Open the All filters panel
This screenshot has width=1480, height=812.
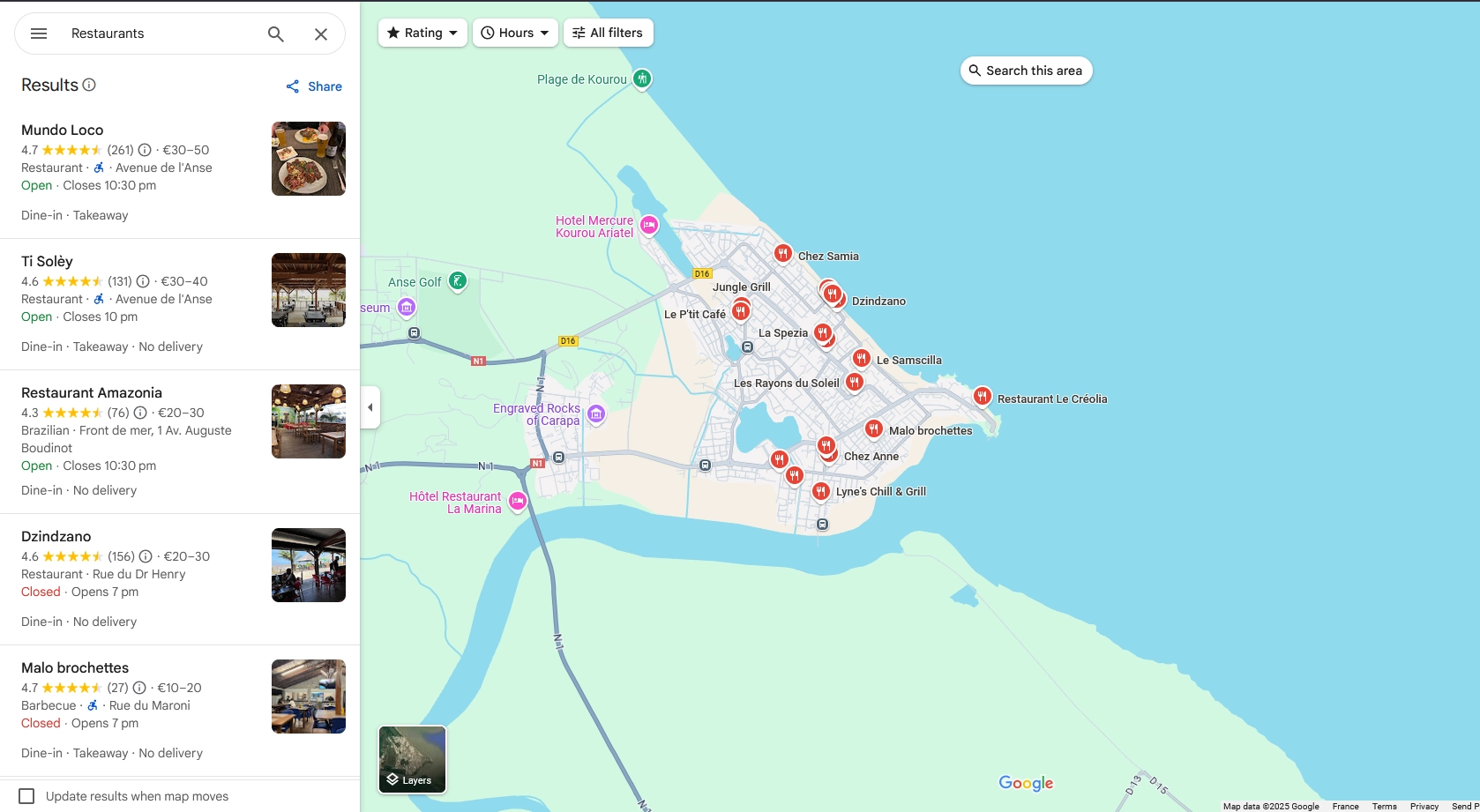tap(608, 33)
